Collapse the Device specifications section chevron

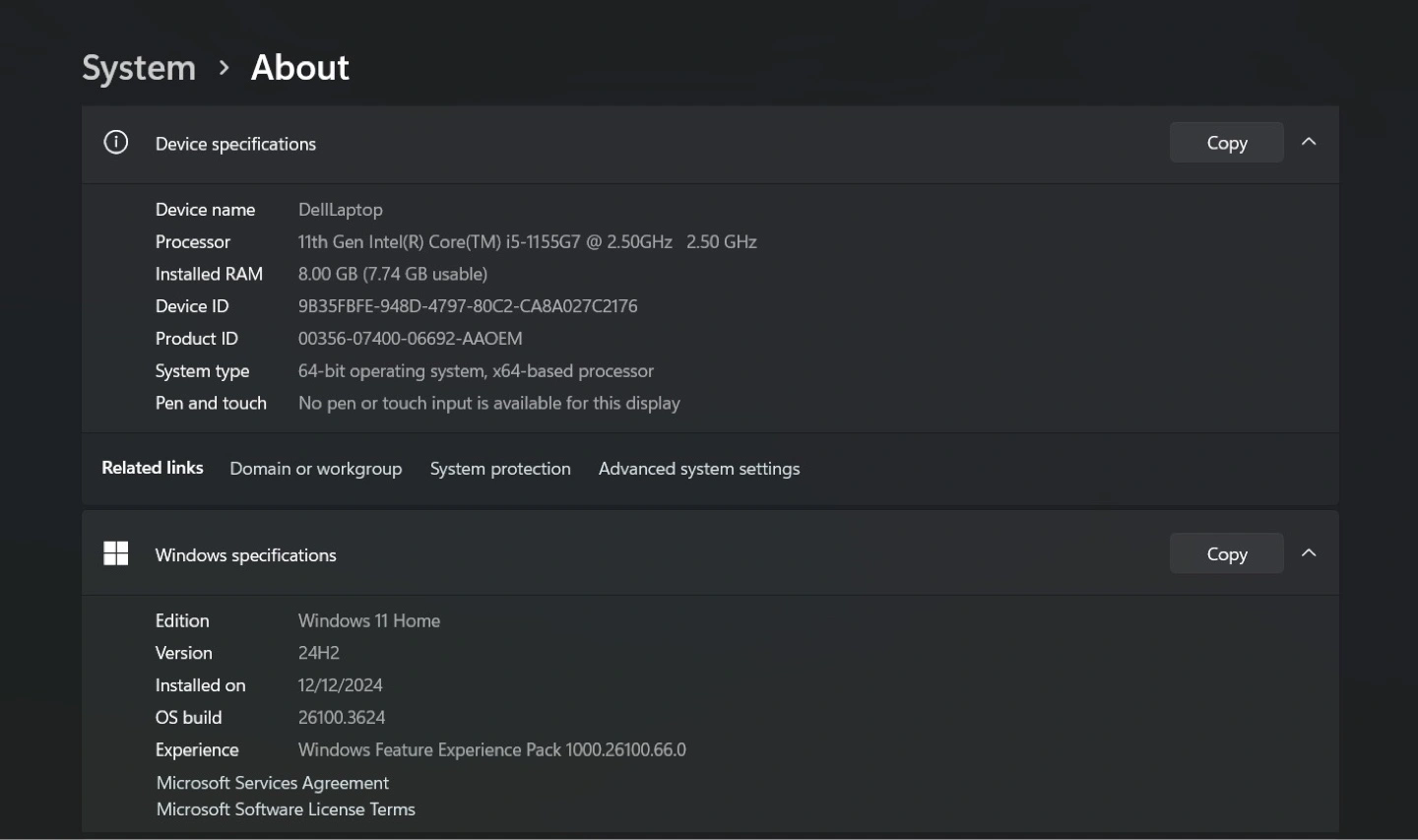click(1309, 142)
